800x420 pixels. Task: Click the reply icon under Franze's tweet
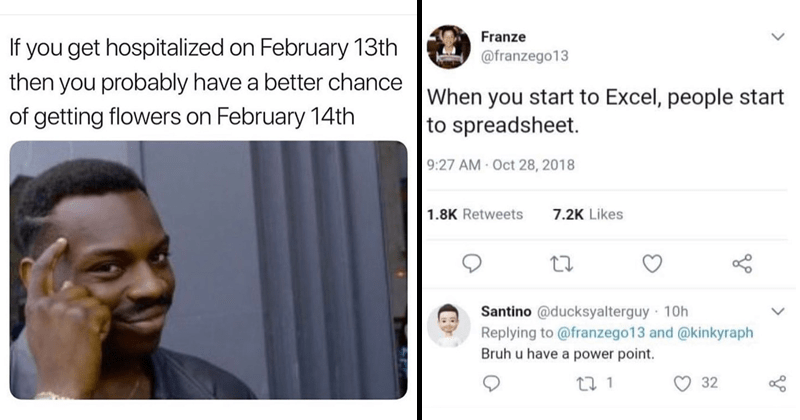coord(471,263)
